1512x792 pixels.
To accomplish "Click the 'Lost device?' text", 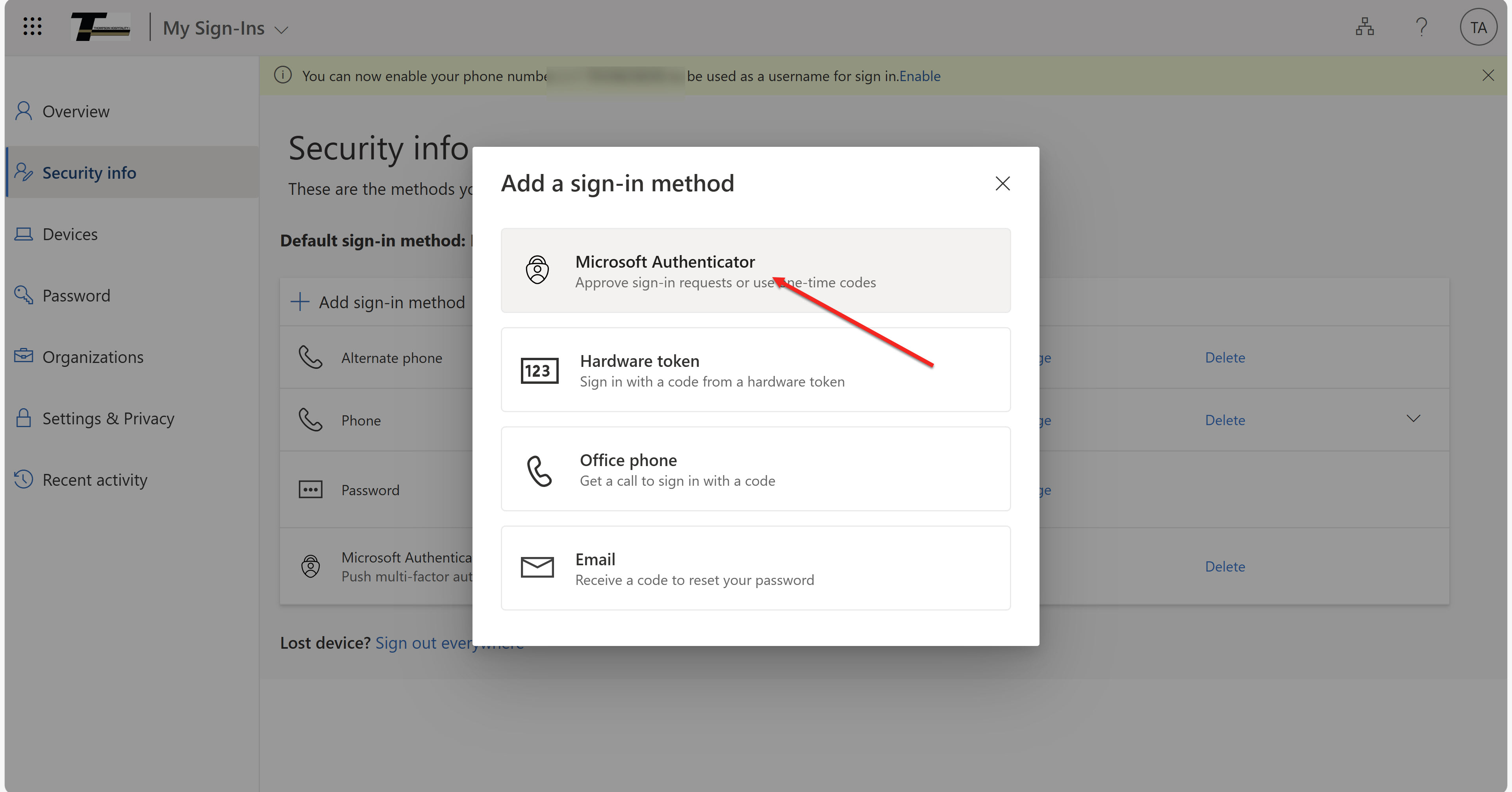I will (324, 643).
